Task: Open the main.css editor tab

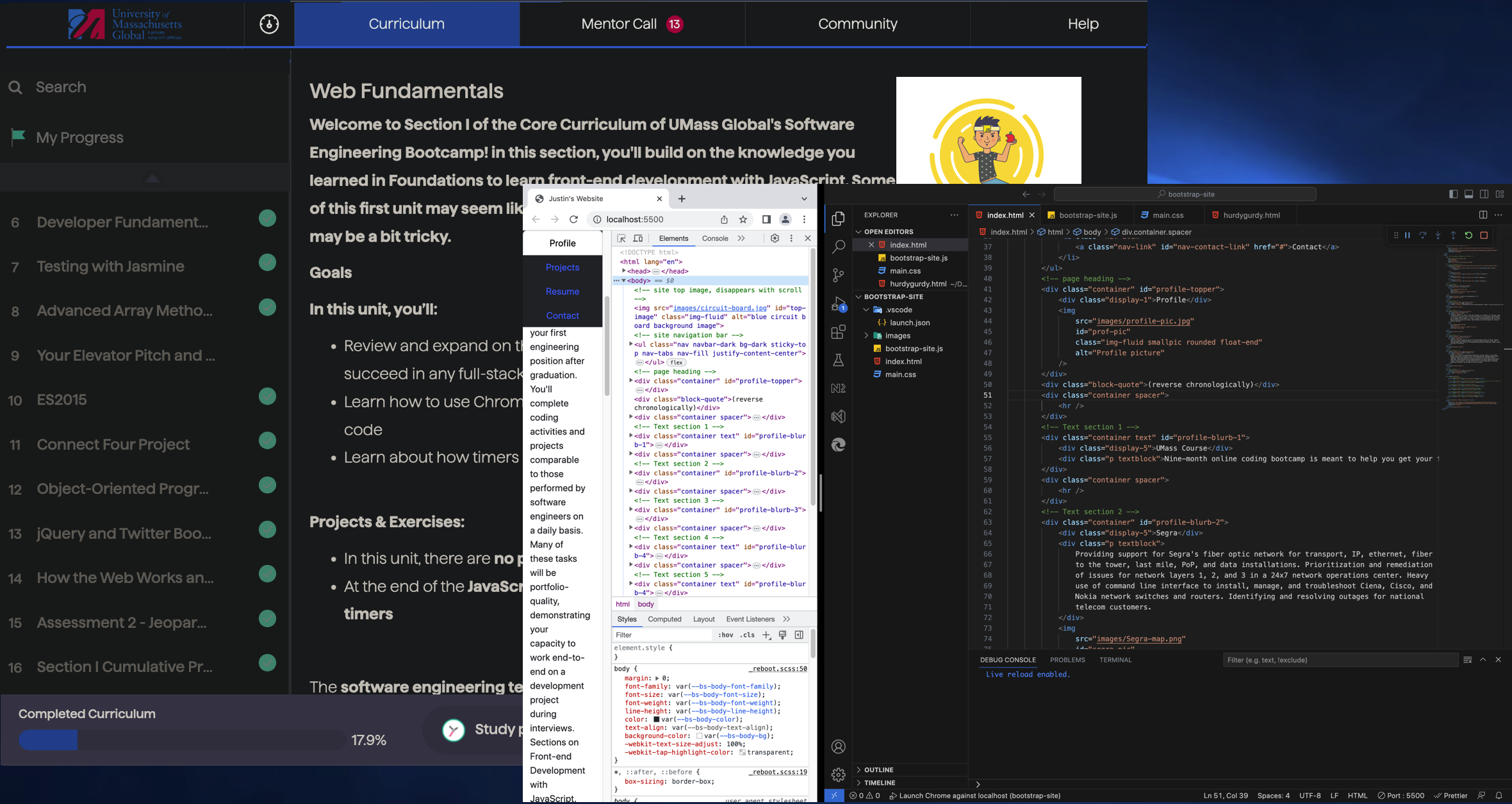Action: pyautogui.click(x=1167, y=215)
